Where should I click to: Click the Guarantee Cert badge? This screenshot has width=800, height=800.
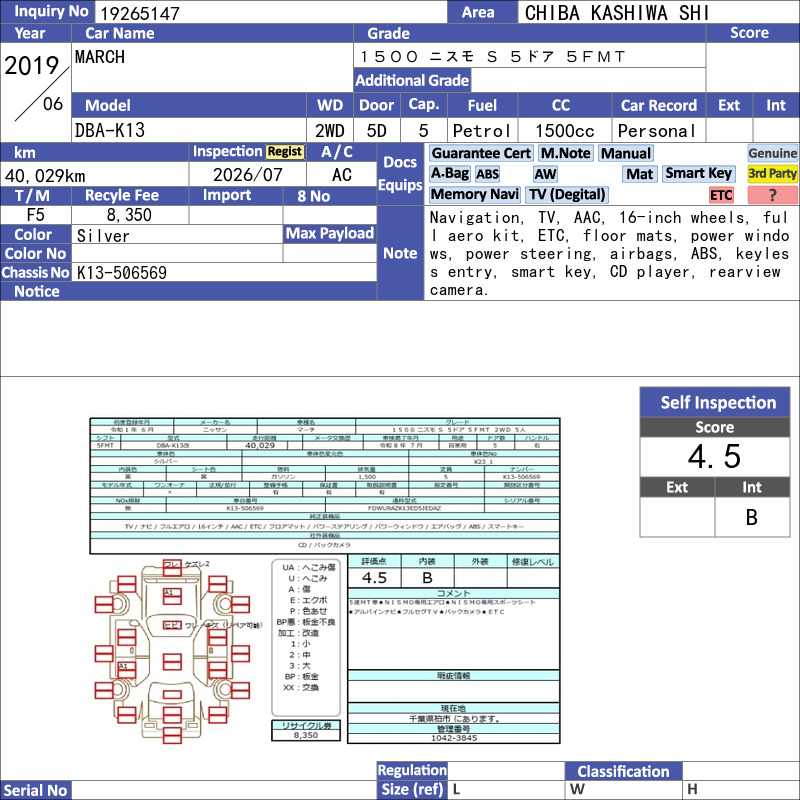[x=481, y=153]
